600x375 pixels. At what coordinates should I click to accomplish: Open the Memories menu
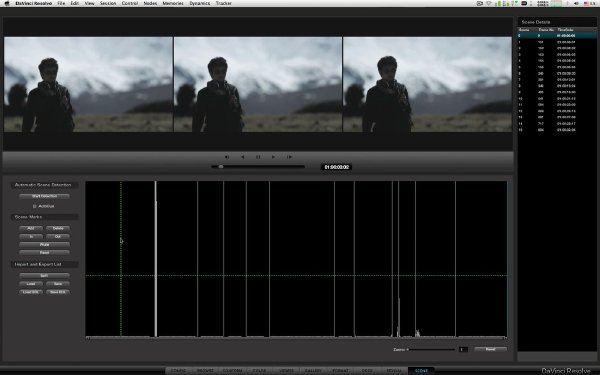tap(173, 3)
